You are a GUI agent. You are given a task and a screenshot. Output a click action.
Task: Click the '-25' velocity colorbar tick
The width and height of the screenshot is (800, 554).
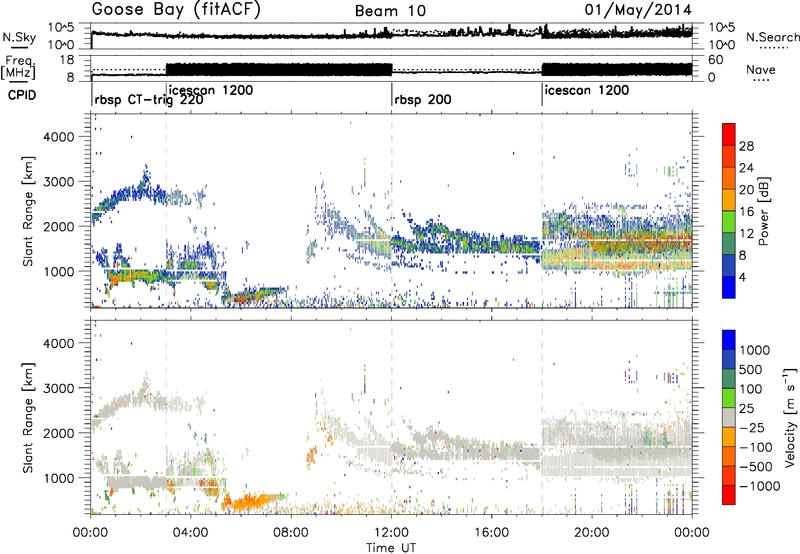click(x=754, y=428)
